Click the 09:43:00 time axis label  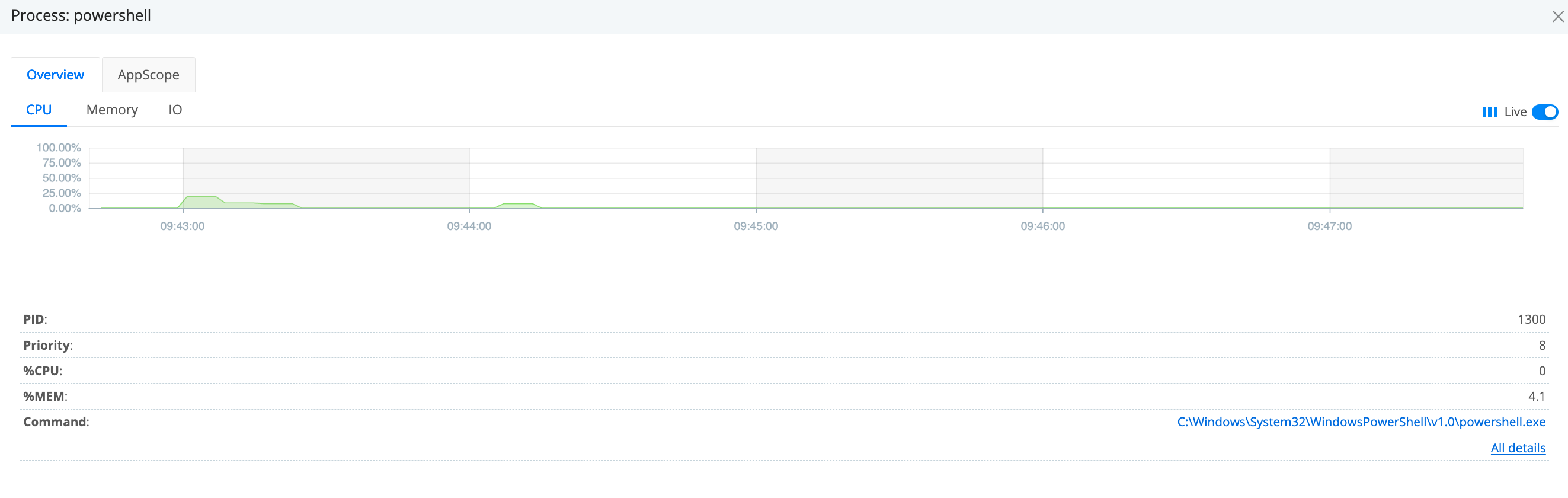[182, 226]
